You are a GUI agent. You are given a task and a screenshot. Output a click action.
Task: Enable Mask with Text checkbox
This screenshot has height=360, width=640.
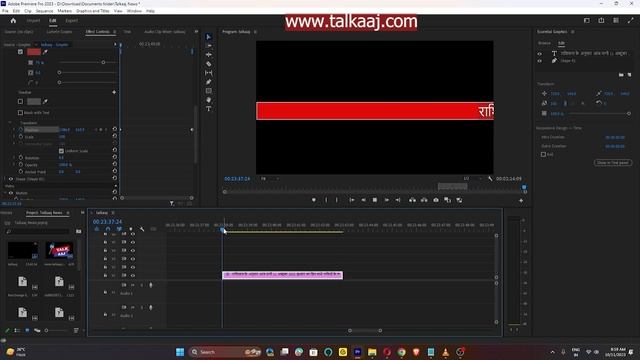point(20,112)
